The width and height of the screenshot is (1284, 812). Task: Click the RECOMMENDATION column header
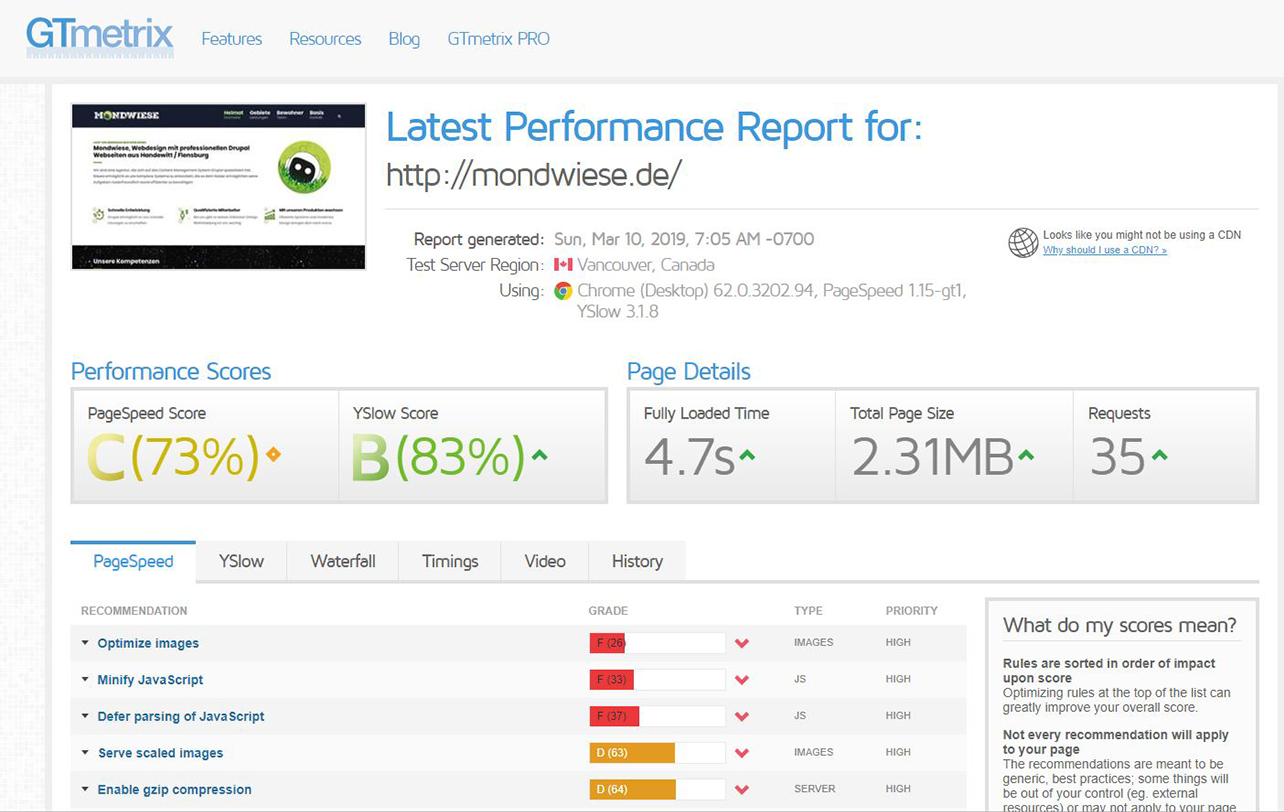134,611
